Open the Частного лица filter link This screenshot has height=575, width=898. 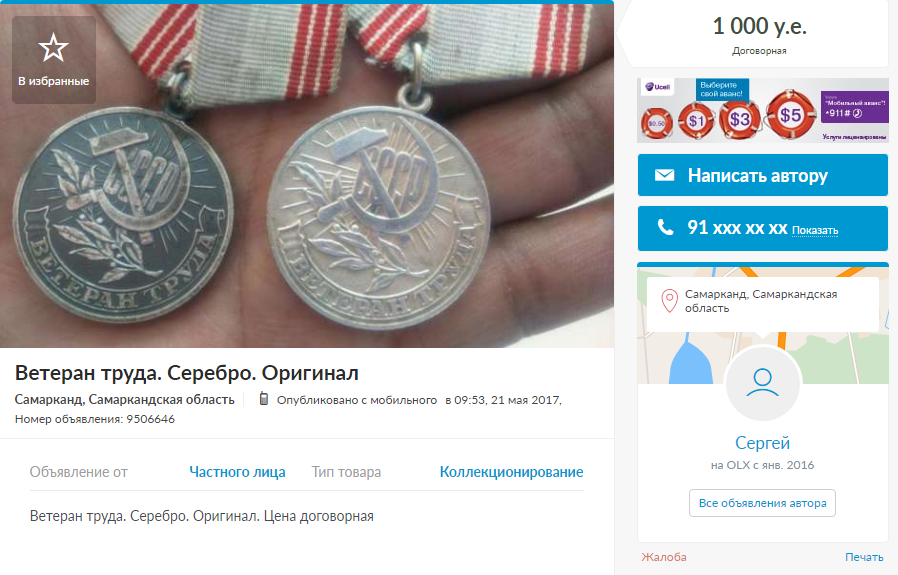click(x=237, y=472)
